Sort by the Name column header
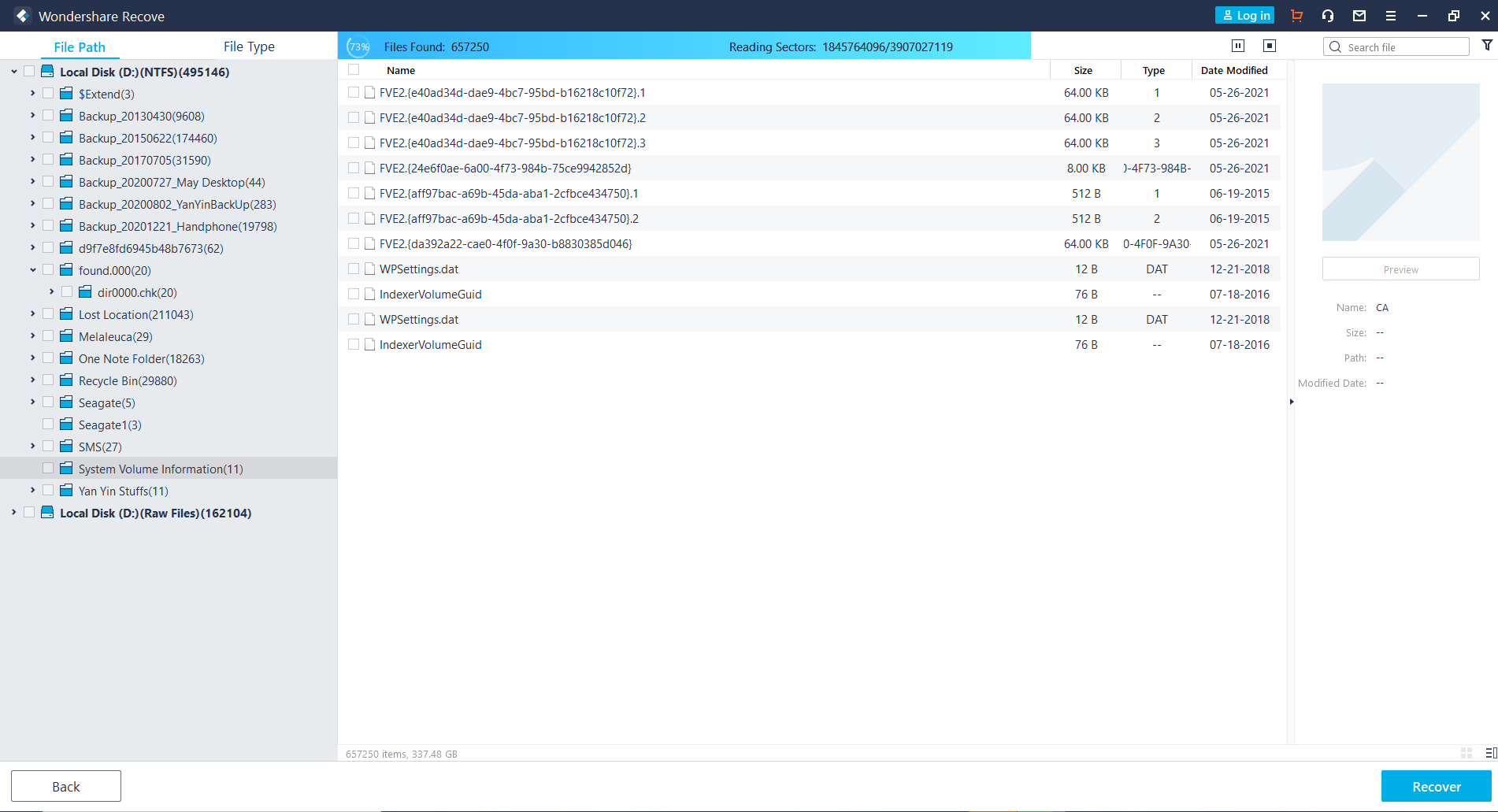Image resolution: width=1498 pixels, height=812 pixels. (x=401, y=70)
